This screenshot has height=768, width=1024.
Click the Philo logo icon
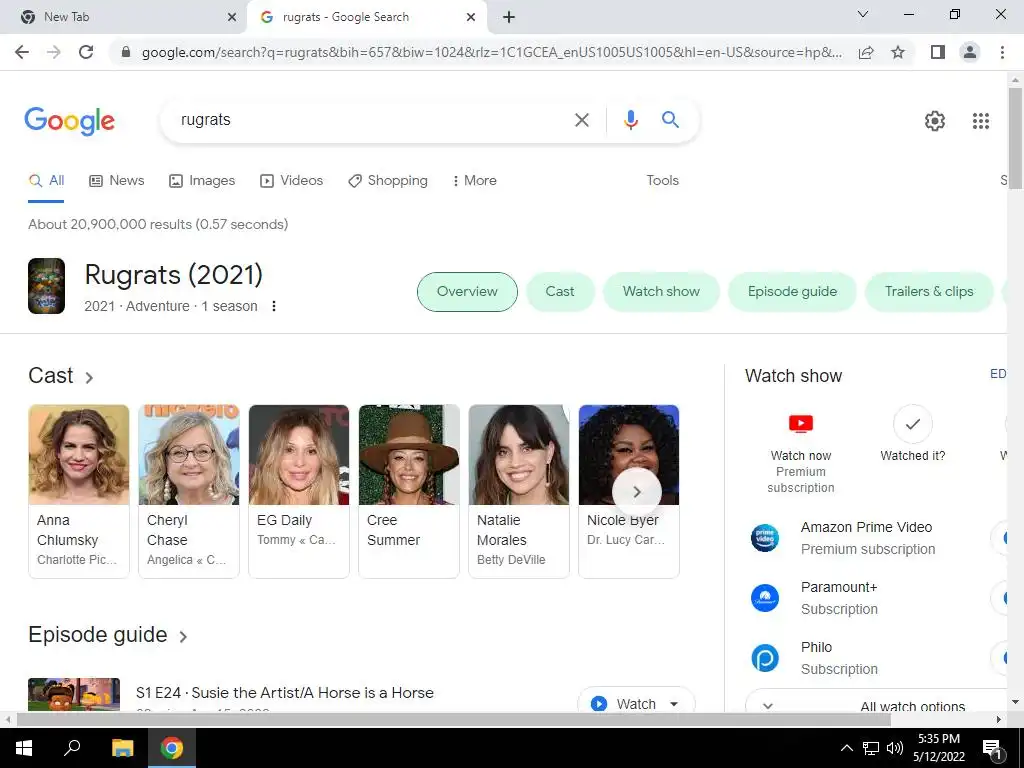765,658
